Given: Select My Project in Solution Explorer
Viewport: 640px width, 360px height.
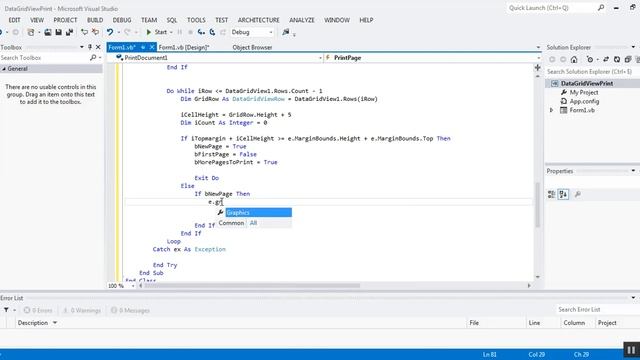Looking at the screenshot, I should [584, 93].
